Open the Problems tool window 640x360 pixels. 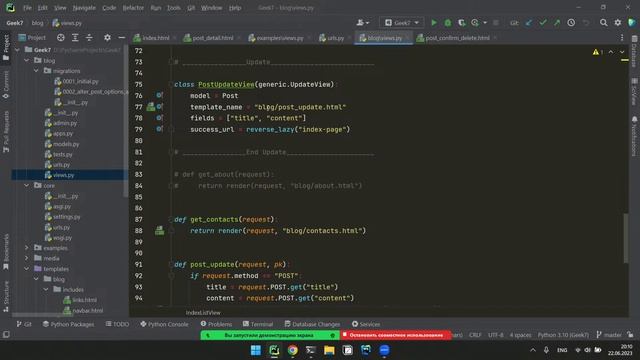pos(216,324)
